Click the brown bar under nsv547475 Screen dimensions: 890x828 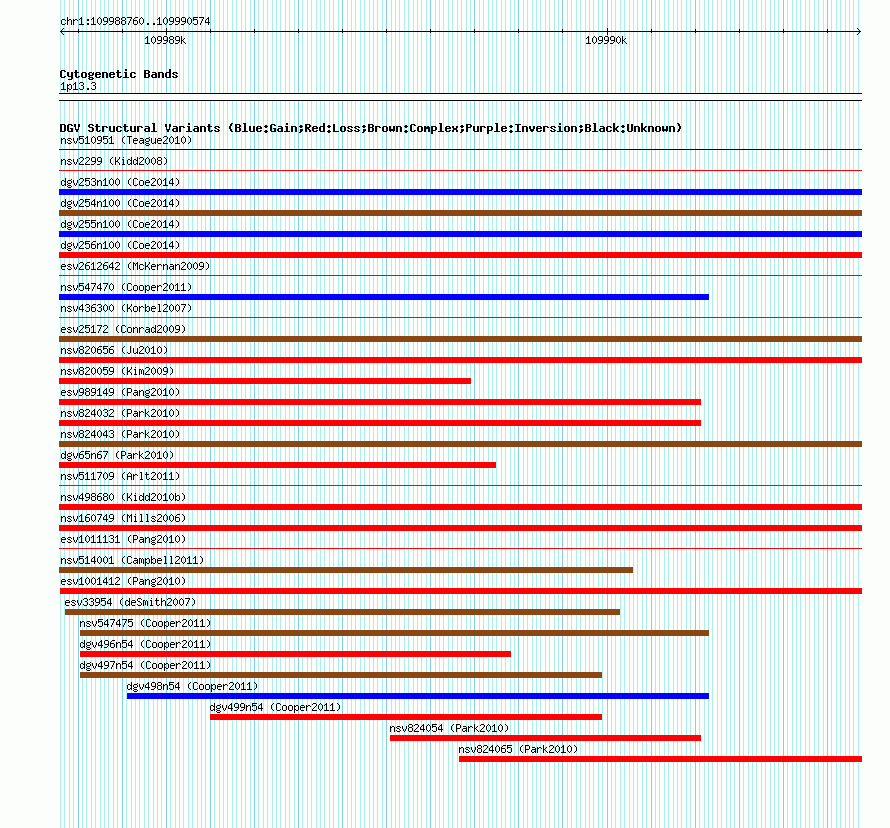394,633
